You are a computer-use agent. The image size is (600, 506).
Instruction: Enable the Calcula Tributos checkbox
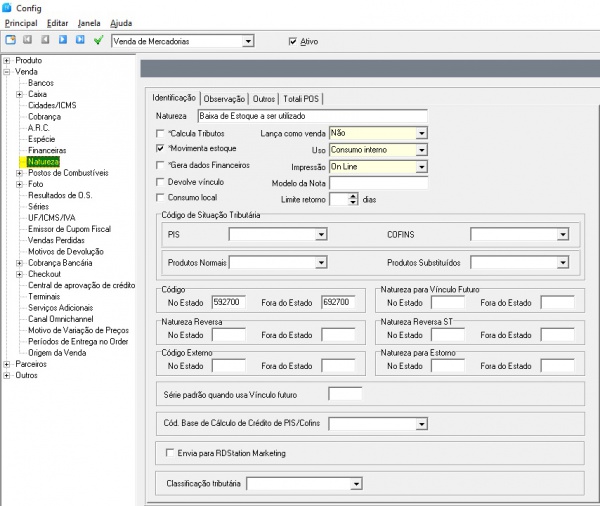coord(161,132)
